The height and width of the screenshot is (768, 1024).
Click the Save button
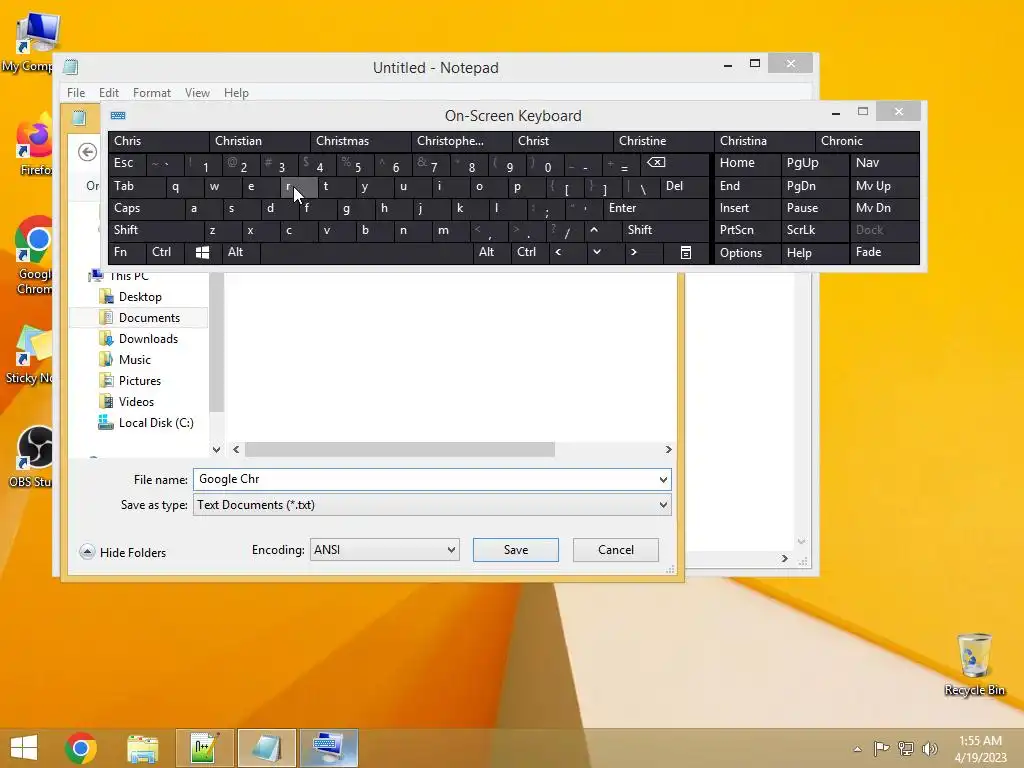coord(516,550)
